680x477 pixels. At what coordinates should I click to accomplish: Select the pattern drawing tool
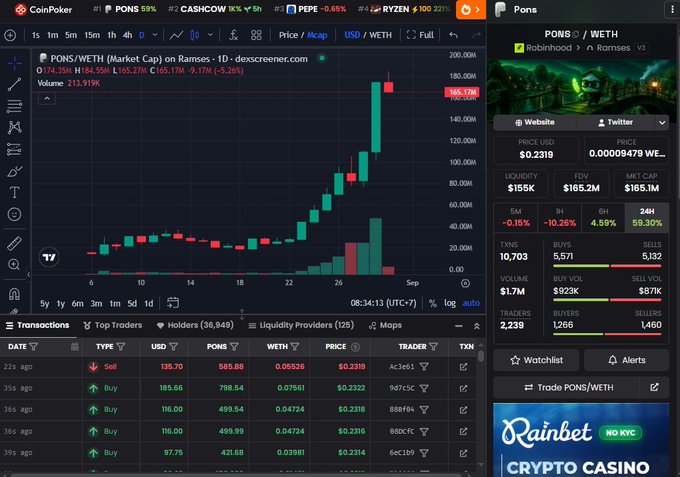point(14,127)
